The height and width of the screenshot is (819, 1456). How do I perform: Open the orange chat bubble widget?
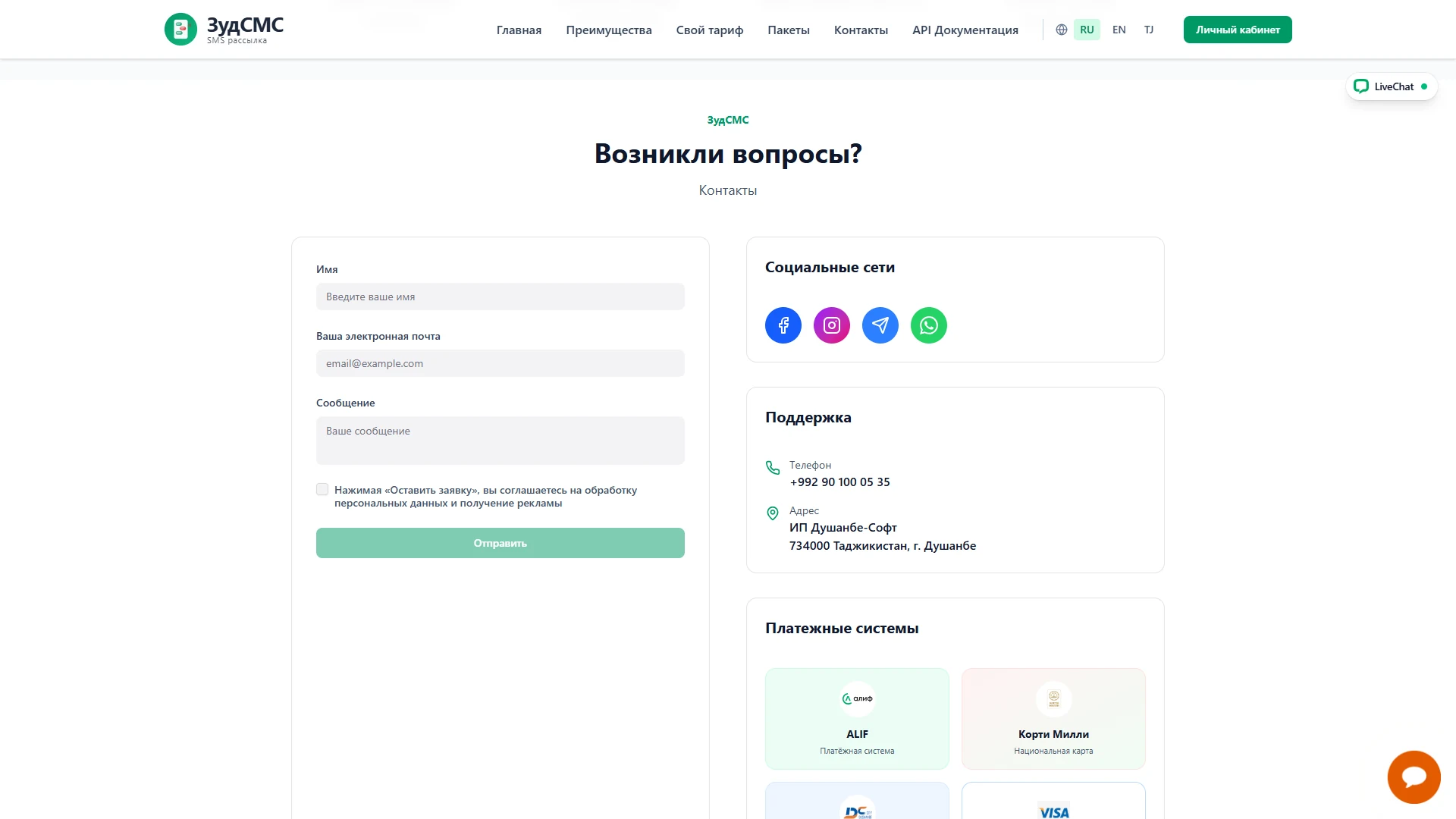coord(1414,777)
